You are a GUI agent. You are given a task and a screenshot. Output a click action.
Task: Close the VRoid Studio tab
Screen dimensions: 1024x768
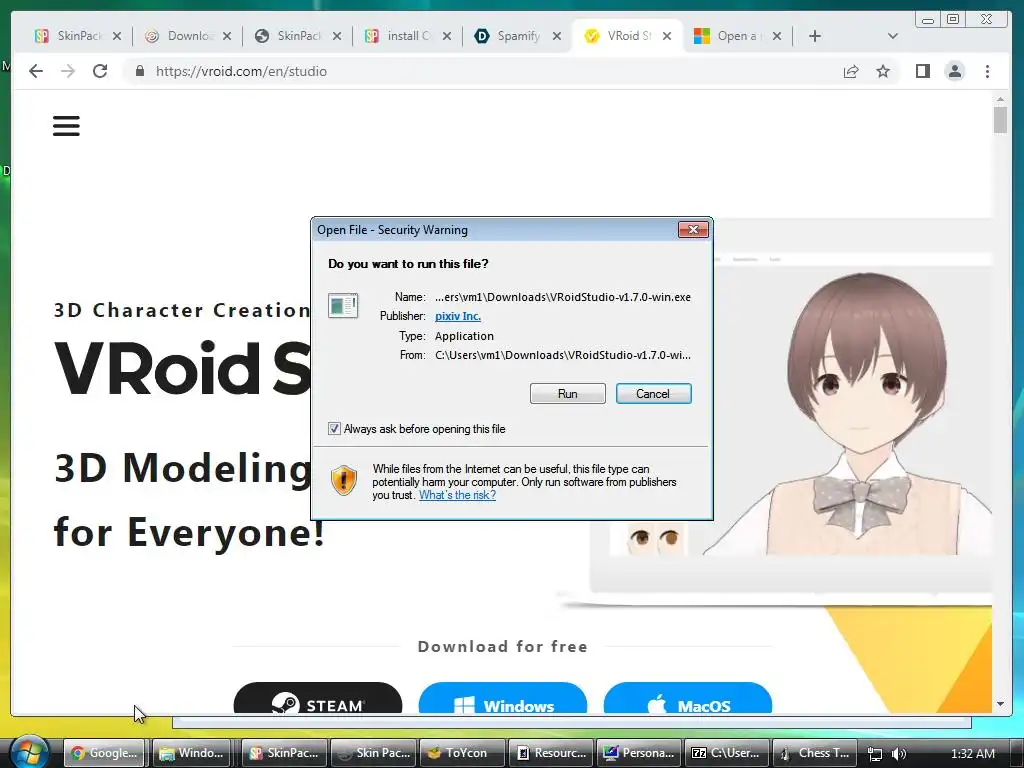click(x=667, y=36)
